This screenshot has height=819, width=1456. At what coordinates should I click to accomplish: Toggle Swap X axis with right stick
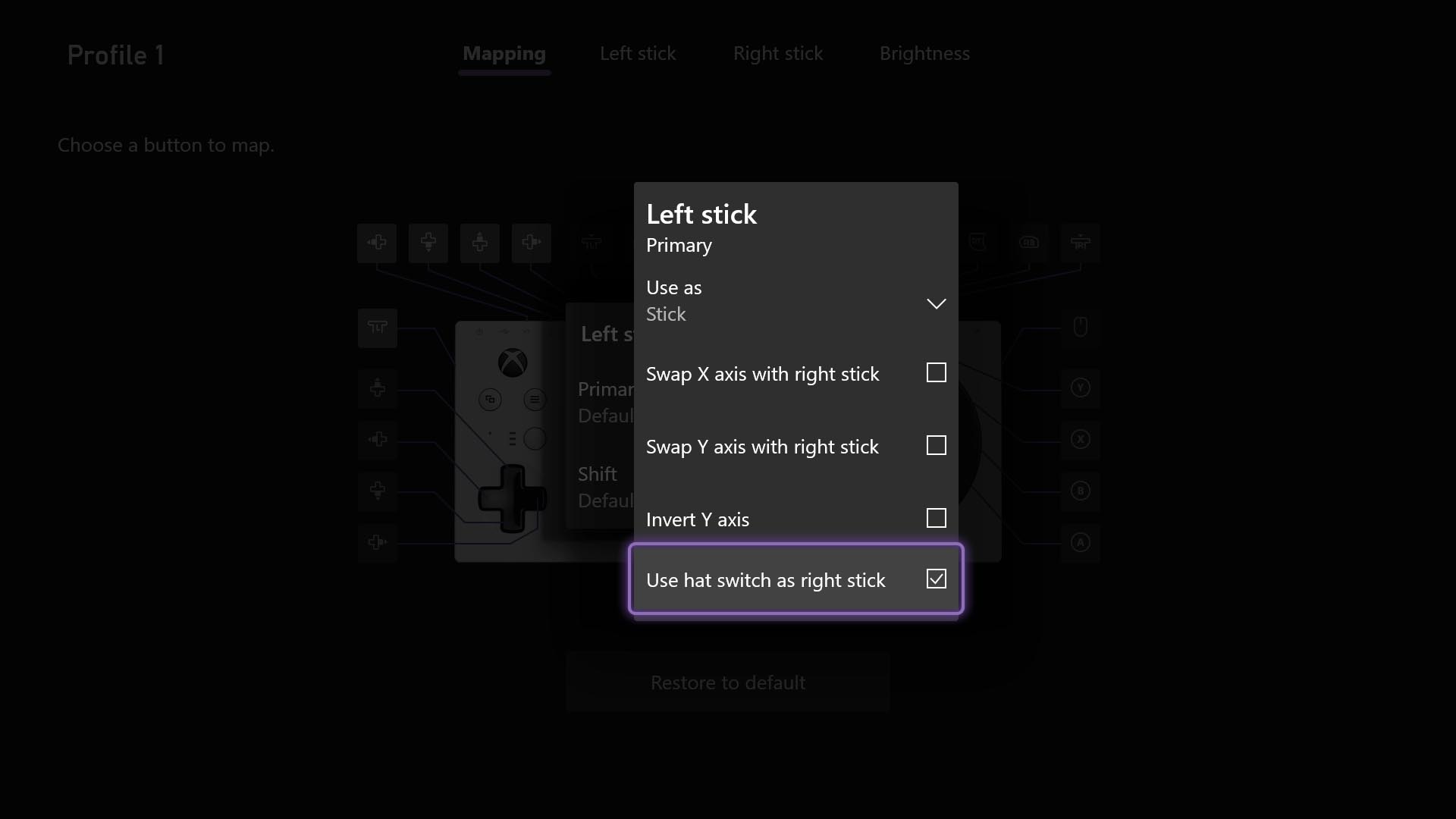935,372
